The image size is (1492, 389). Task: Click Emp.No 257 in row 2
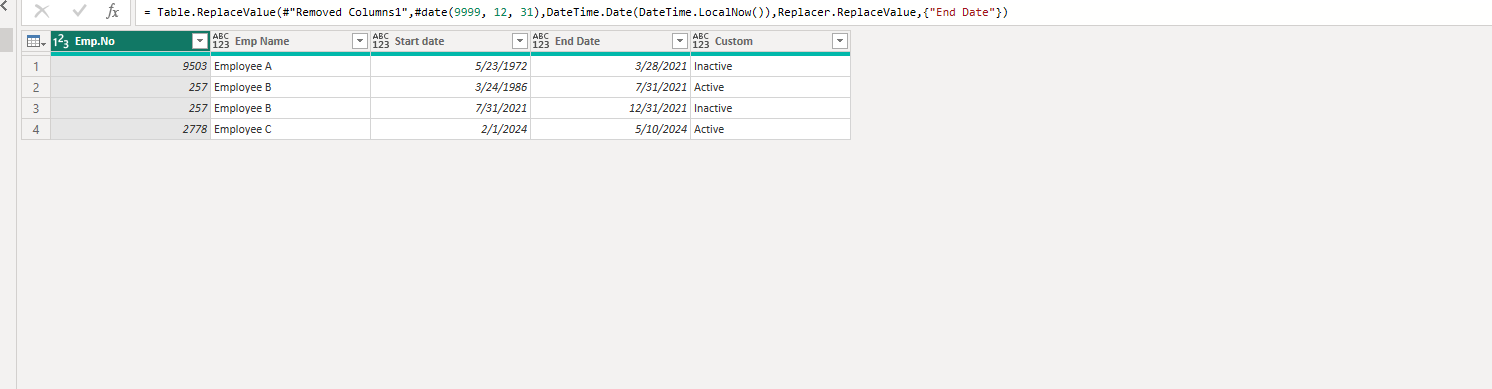(131, 87)
